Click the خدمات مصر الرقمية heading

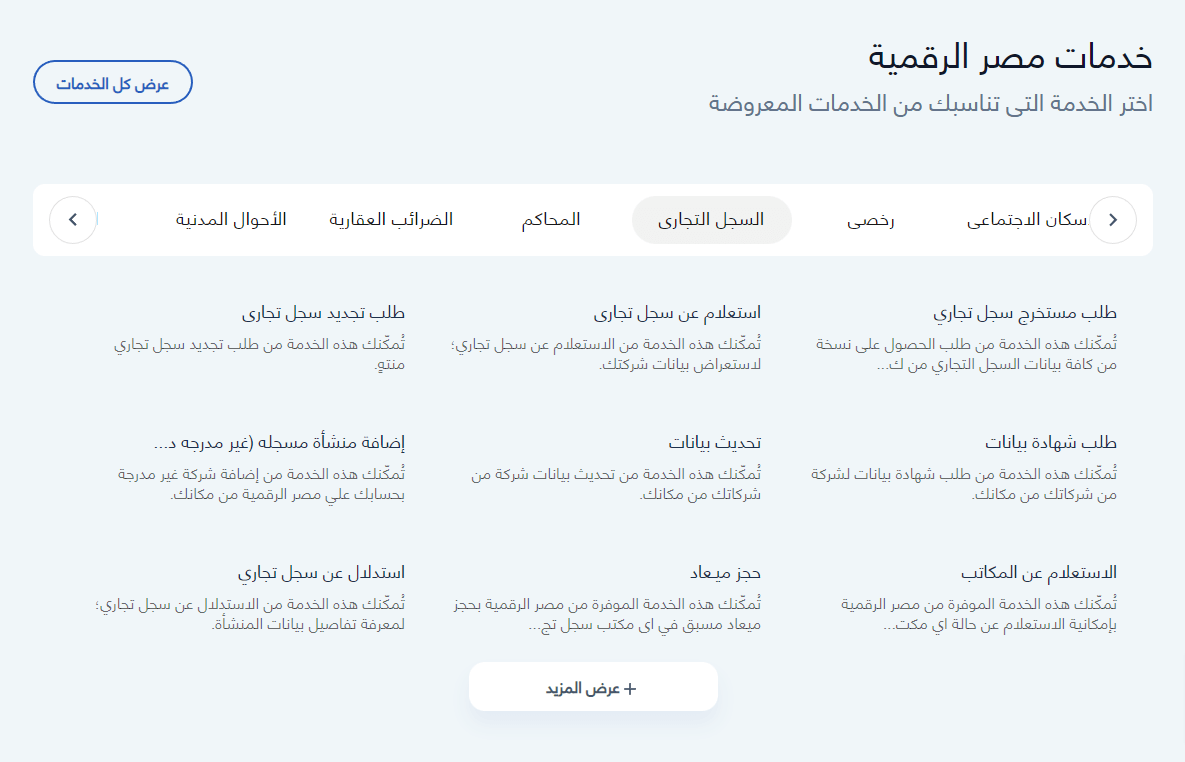1010,57
